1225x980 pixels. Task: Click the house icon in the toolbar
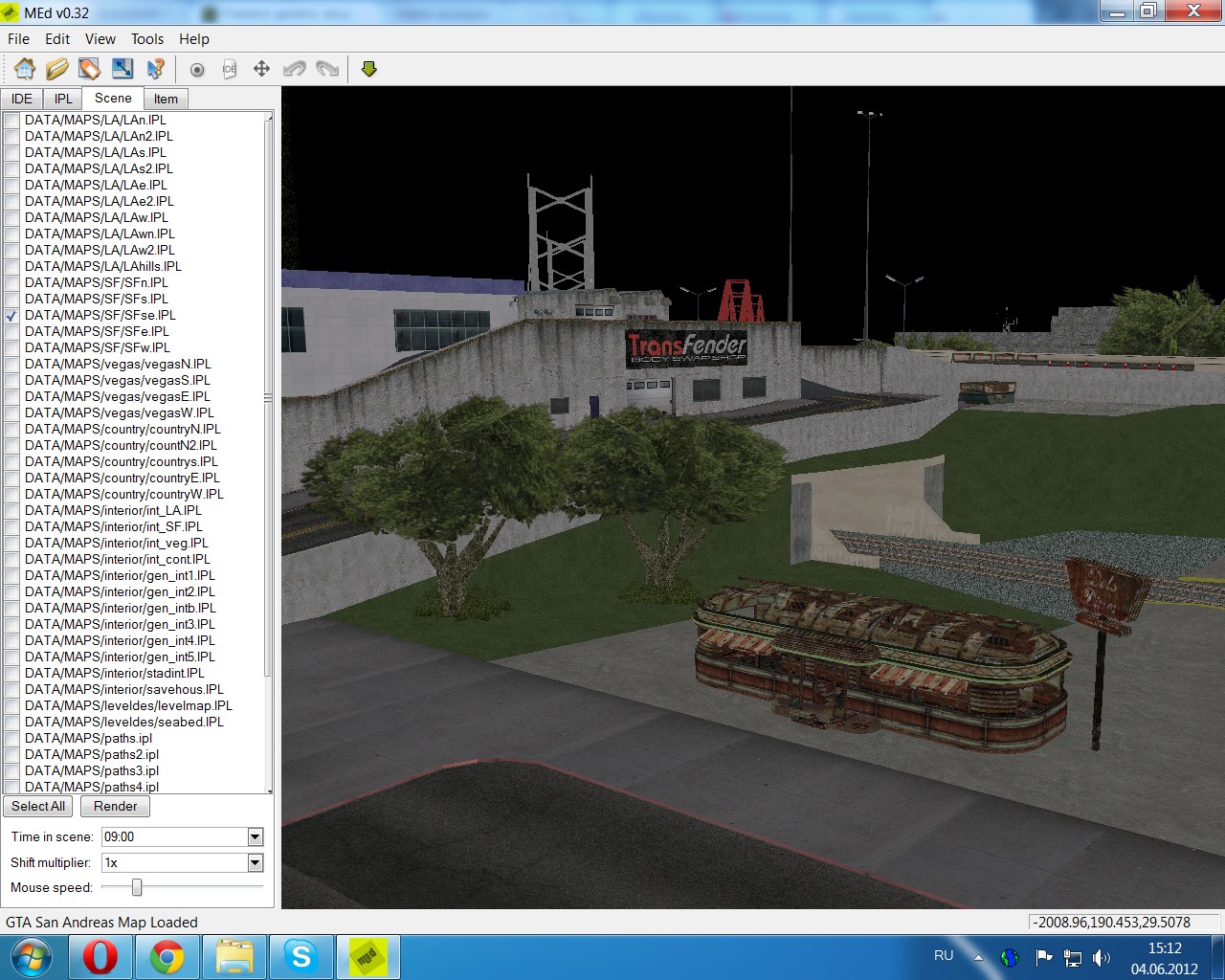coord(25,69)
